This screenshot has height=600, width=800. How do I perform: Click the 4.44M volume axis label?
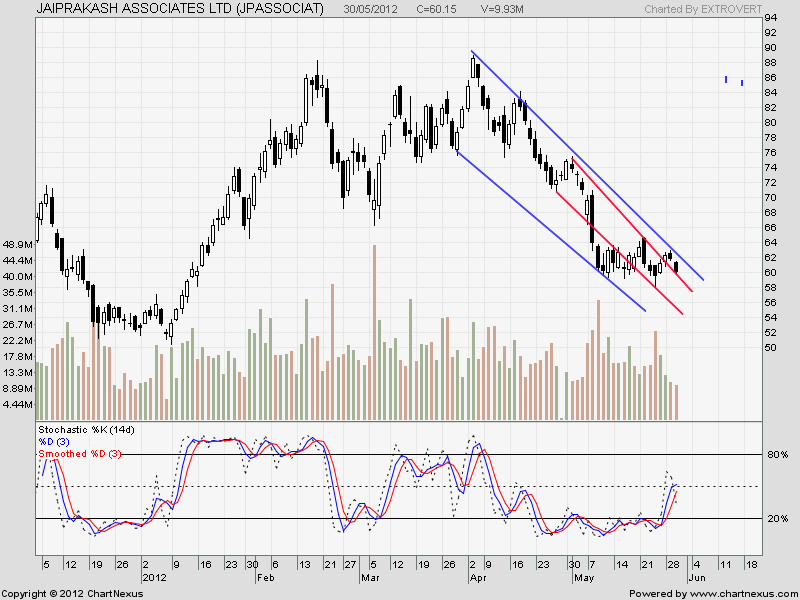point(20,404)
